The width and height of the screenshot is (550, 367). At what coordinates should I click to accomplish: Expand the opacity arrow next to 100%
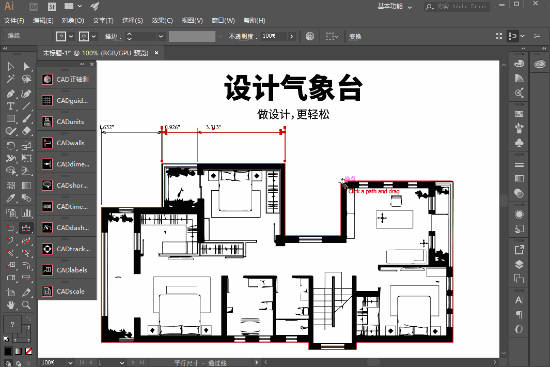(x=292, y=36)
